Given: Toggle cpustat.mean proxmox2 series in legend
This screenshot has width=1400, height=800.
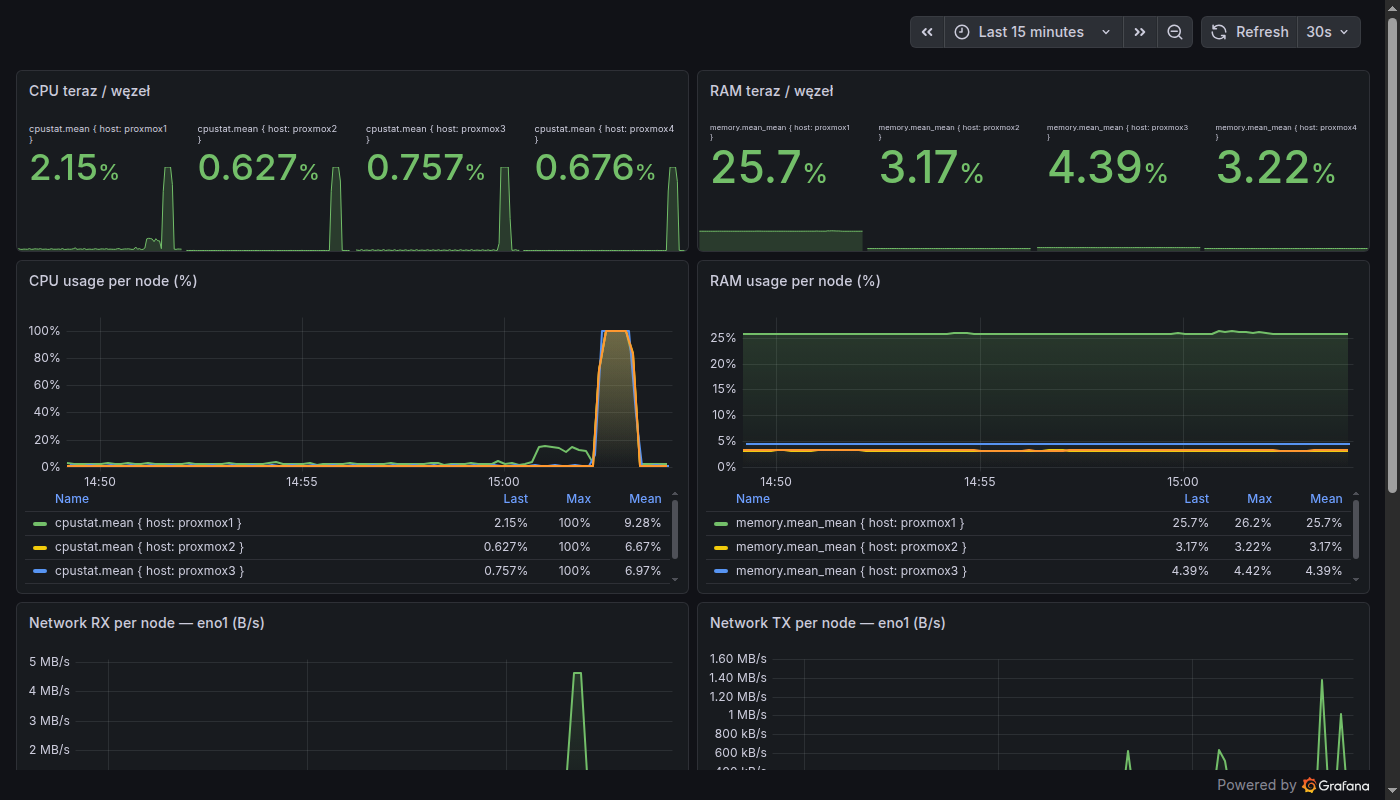Looking at the screenshot, I should point(149,547).
